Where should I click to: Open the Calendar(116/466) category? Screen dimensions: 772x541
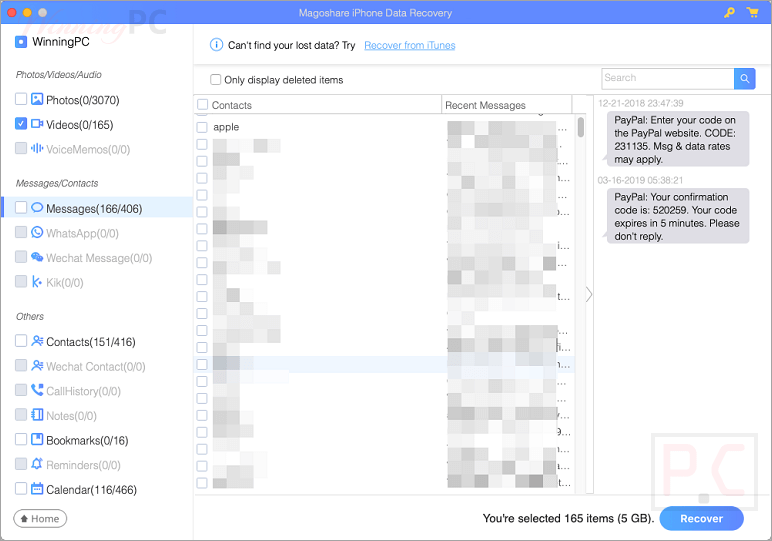click(x=92, y=489)
